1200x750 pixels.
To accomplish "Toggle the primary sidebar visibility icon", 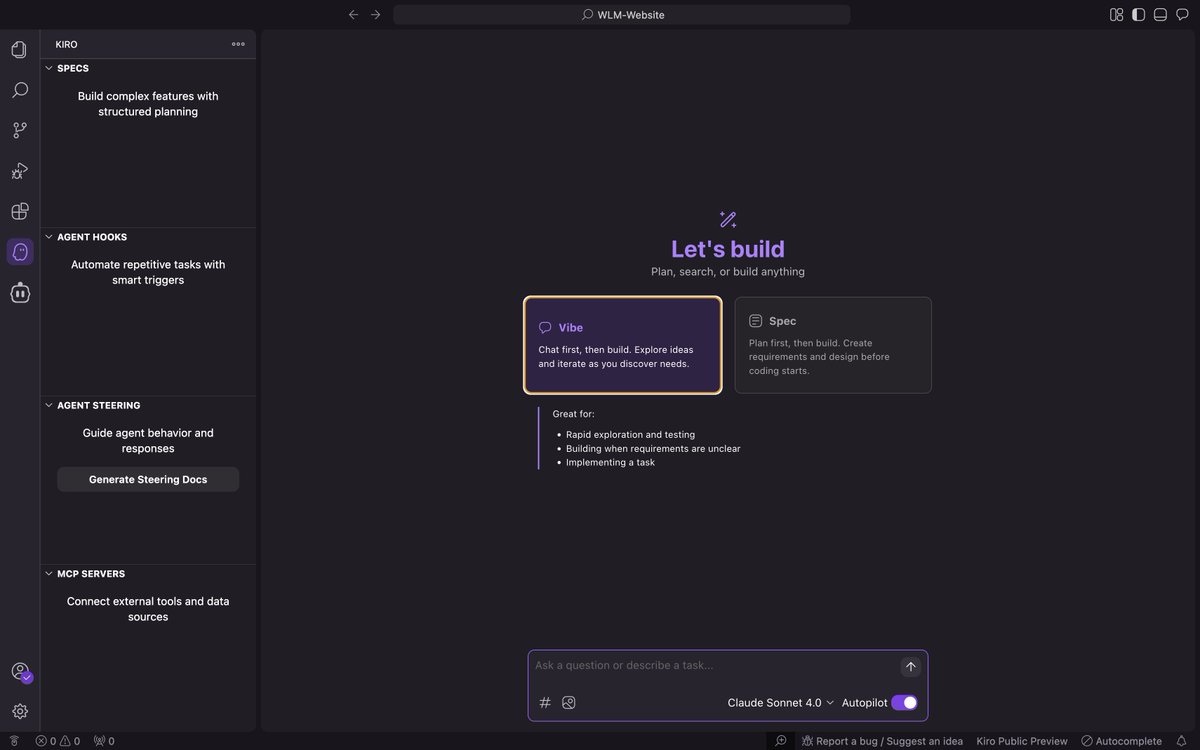I will tap(1138, 14).
